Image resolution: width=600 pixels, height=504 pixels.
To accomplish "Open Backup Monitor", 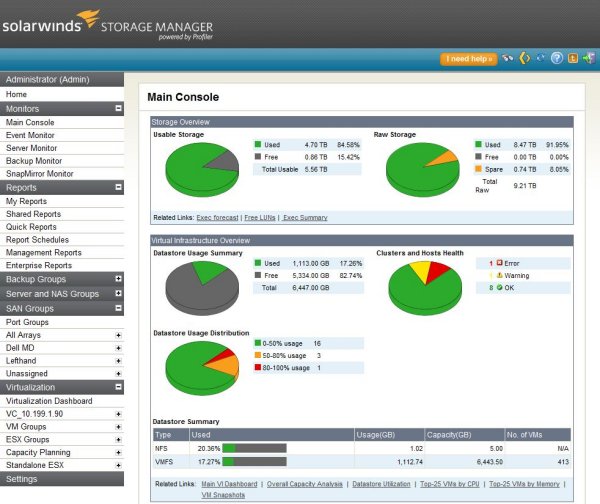I will coord(62,161).
